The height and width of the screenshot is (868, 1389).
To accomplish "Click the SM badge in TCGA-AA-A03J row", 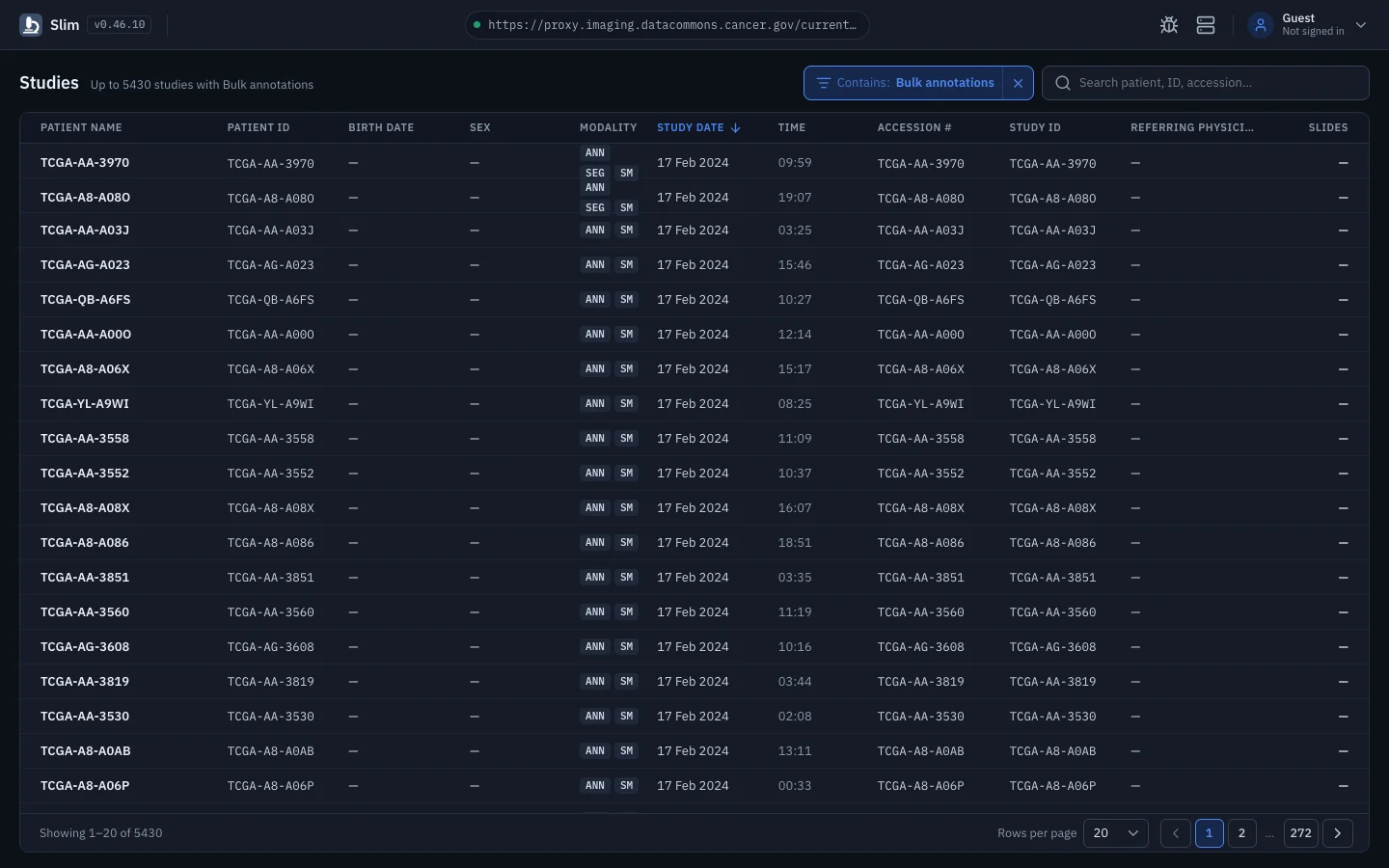I will [x=627, y=231].
